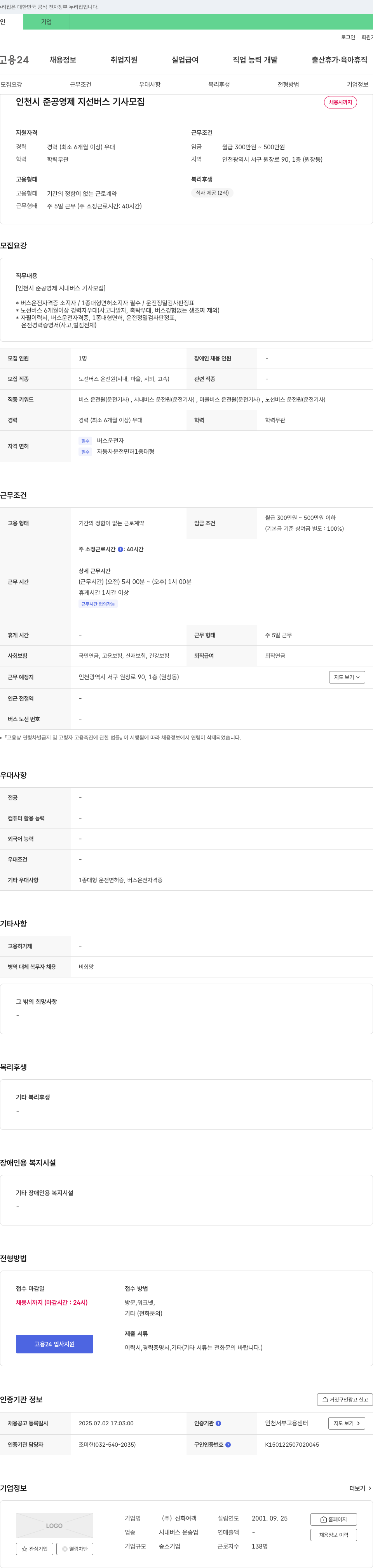This screenshot has width=373, height=1568.
Task: Select the 기업규모 value 중소기업
Action: point(170,1546)
